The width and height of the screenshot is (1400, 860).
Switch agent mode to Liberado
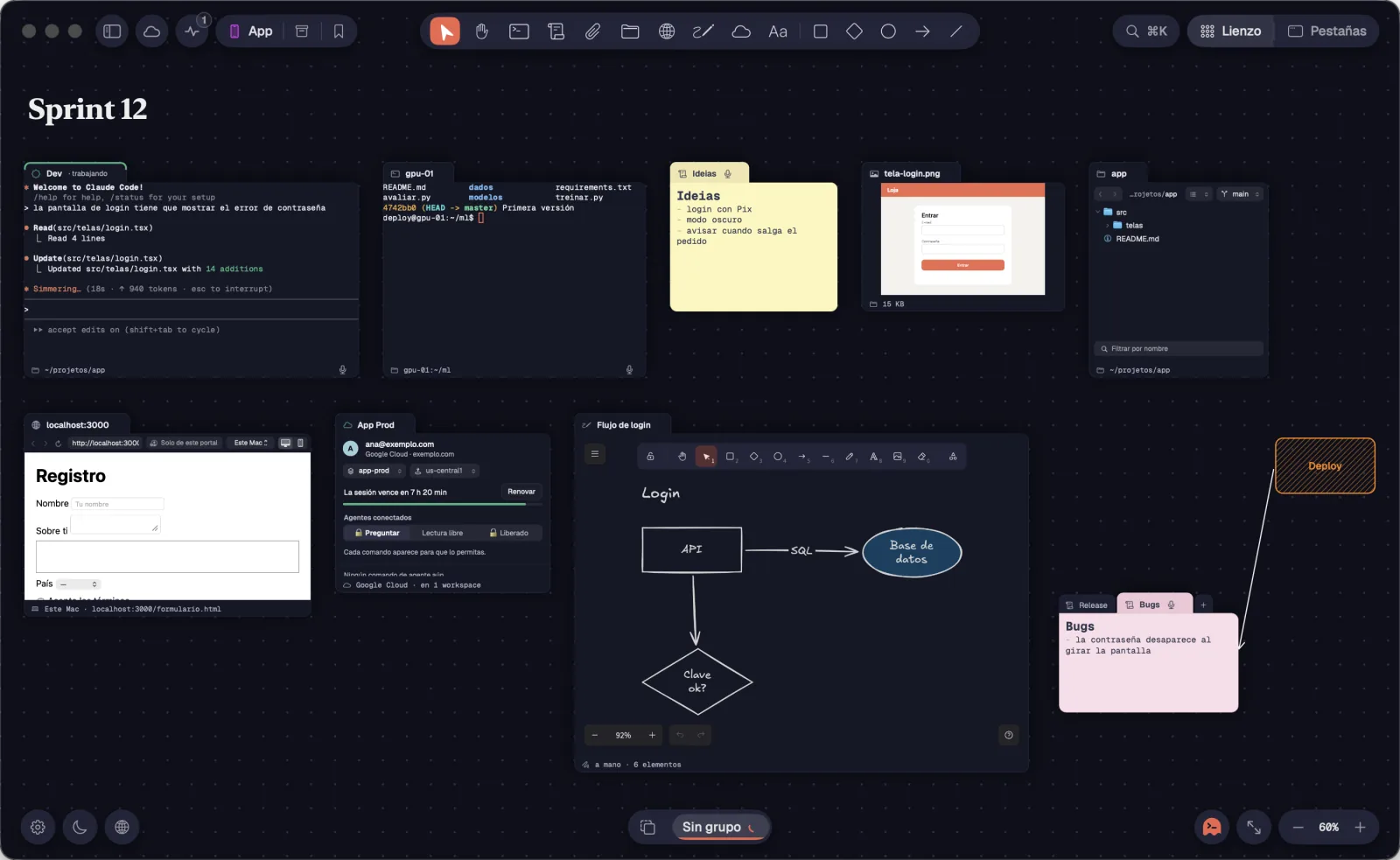point(509,533)
